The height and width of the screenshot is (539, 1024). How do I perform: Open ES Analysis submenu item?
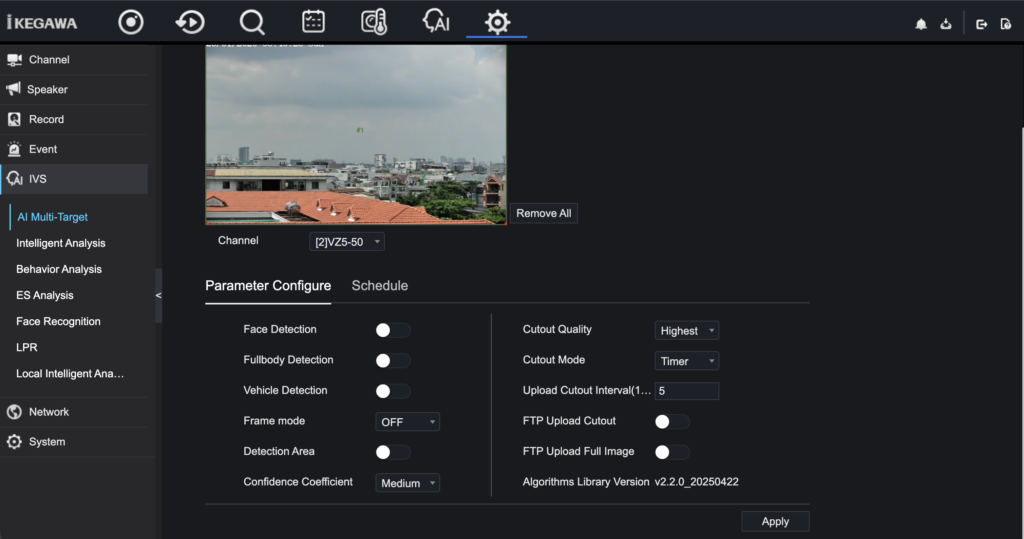point(44,295)
